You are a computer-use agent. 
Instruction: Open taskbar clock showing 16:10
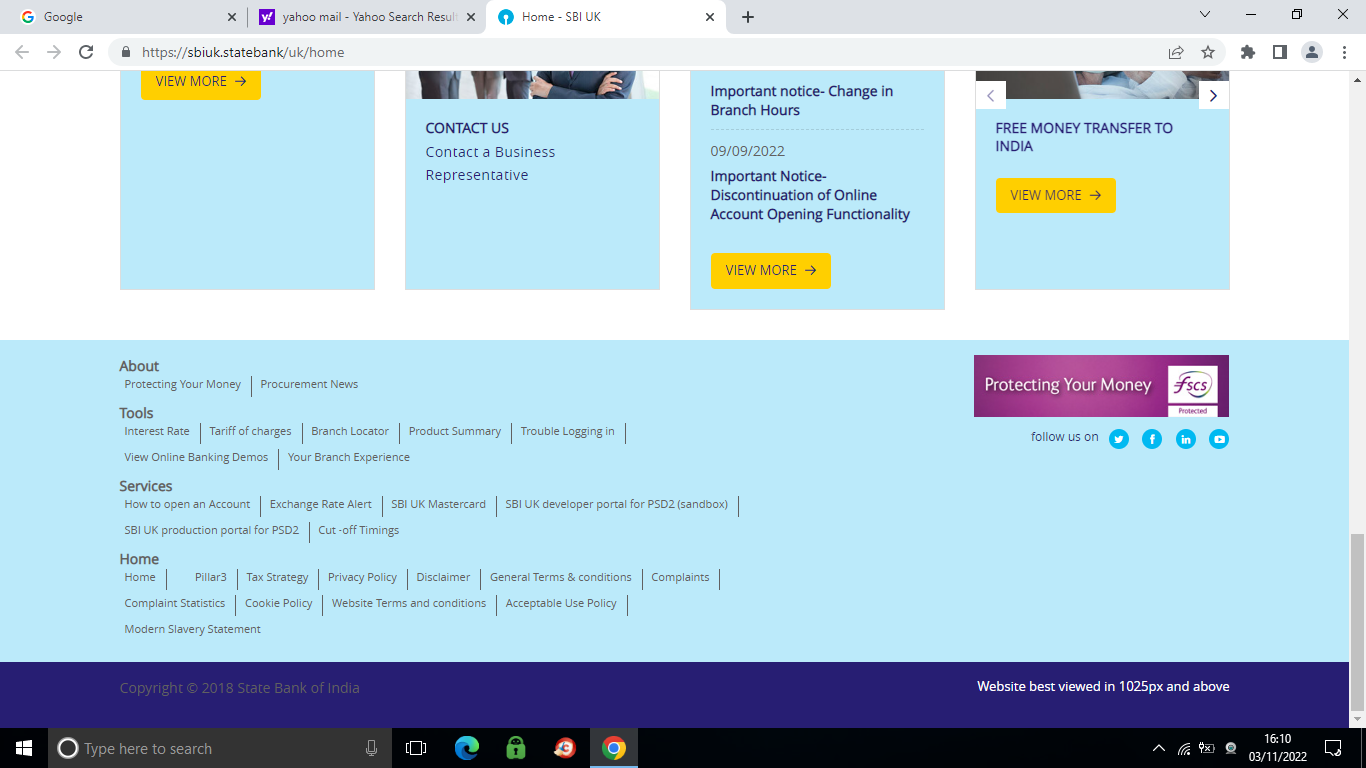pos(1277,748)
